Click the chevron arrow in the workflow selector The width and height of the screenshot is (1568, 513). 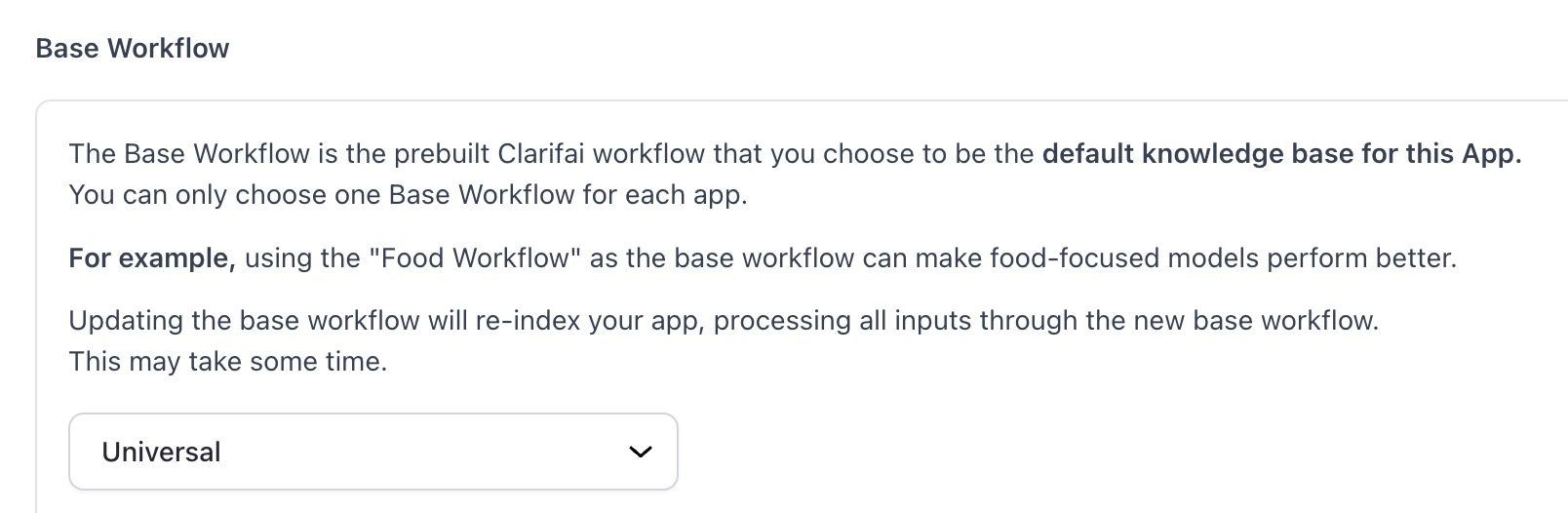tap(641, 452)
